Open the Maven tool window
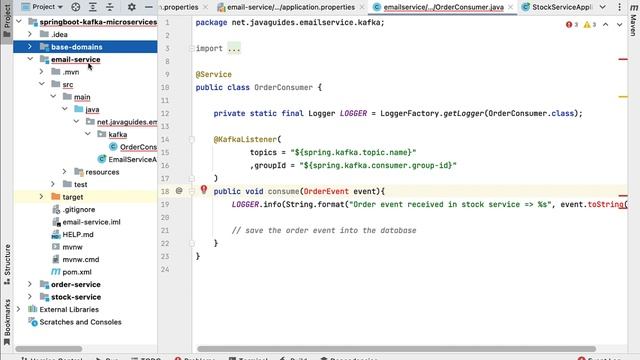The image size is (640, 360). (x=633, y=19)
